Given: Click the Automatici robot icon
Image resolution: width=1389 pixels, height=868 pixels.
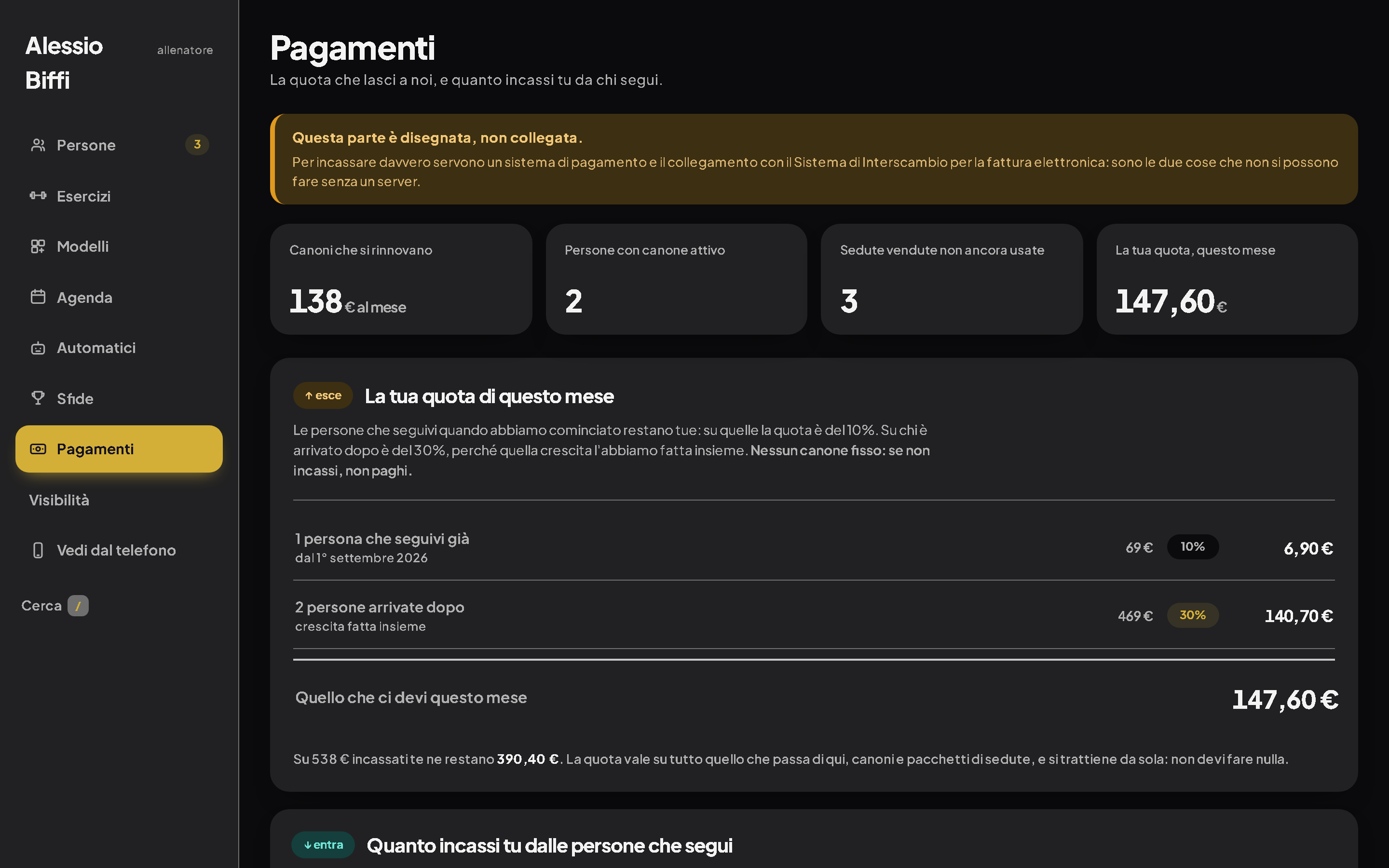Looking at the screenshot, I should pyautogui.click(x=38, y=348).
